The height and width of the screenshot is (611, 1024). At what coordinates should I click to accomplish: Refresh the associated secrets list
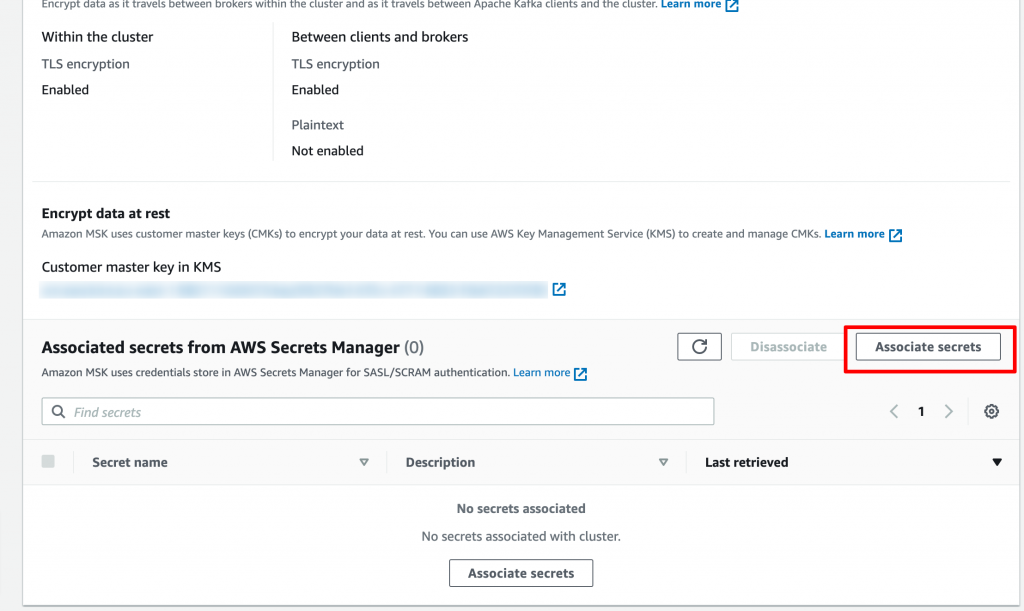click(x=699, y=347)
